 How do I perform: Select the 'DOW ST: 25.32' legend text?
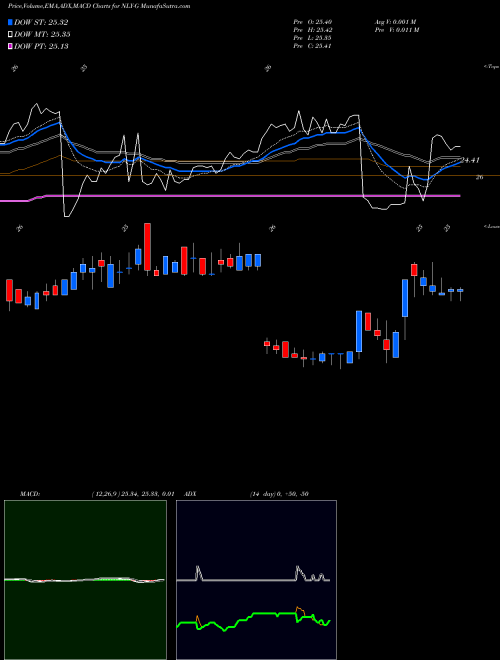41,22
